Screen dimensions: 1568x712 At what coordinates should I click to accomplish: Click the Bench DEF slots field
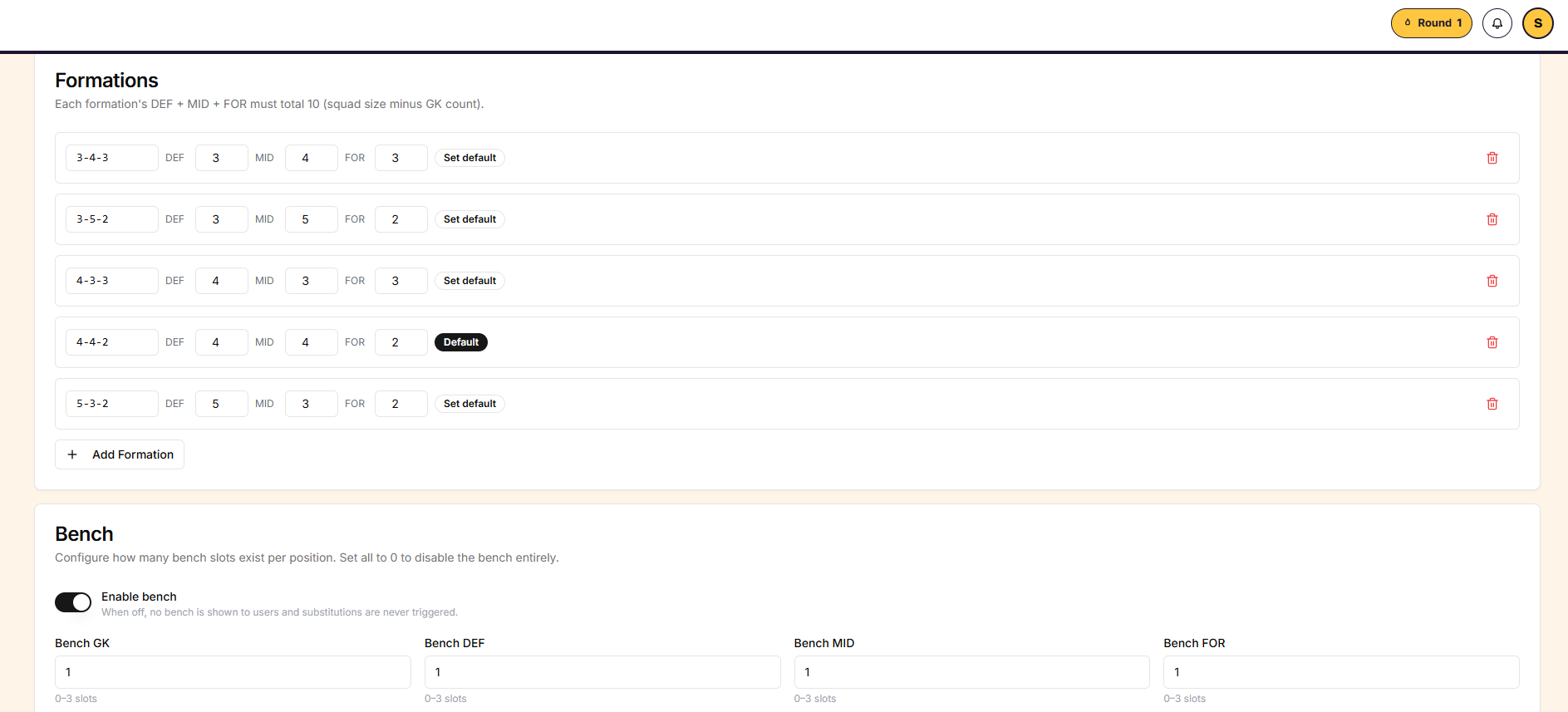[602, 672]
